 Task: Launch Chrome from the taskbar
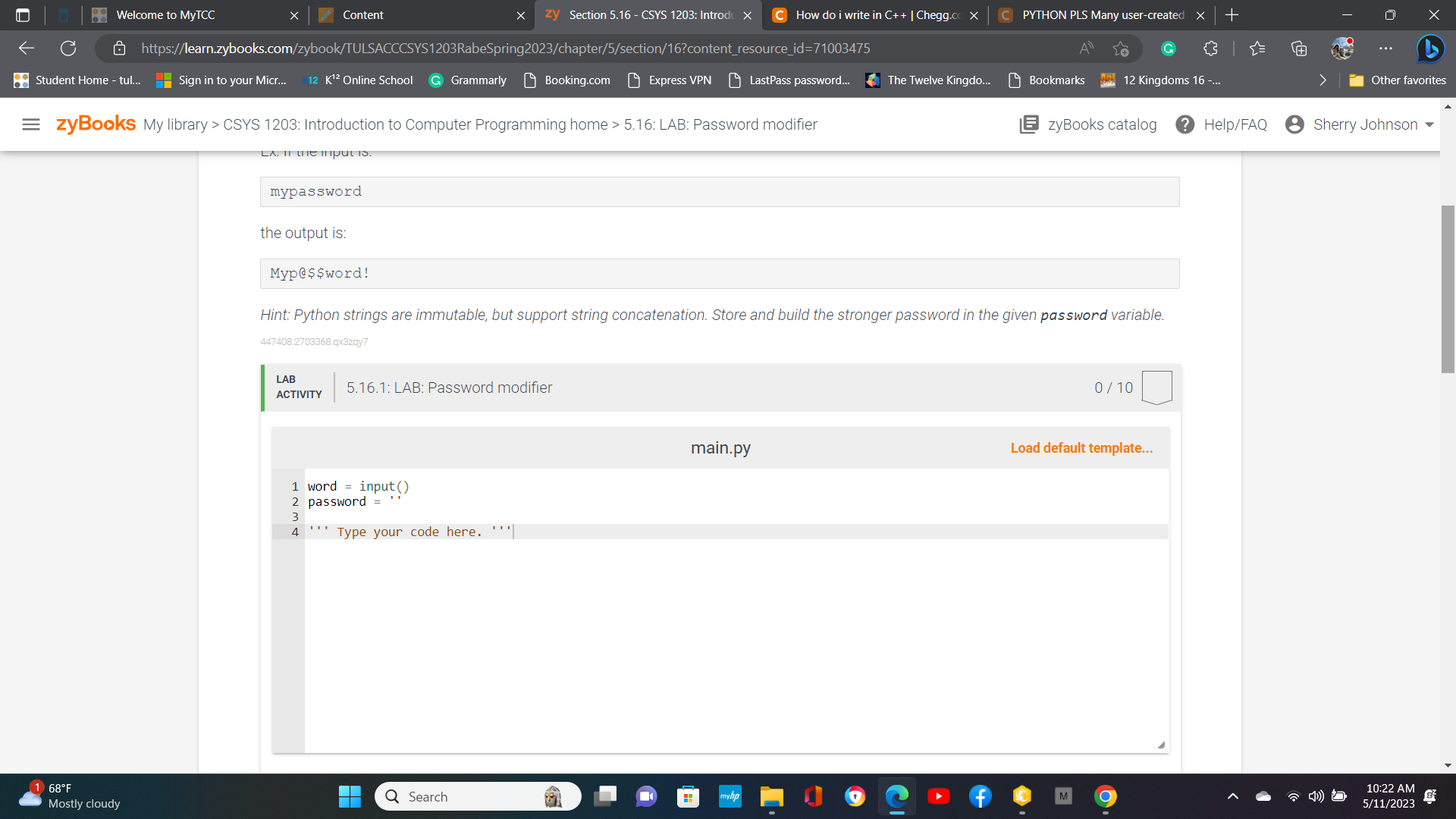[1106, 796]
